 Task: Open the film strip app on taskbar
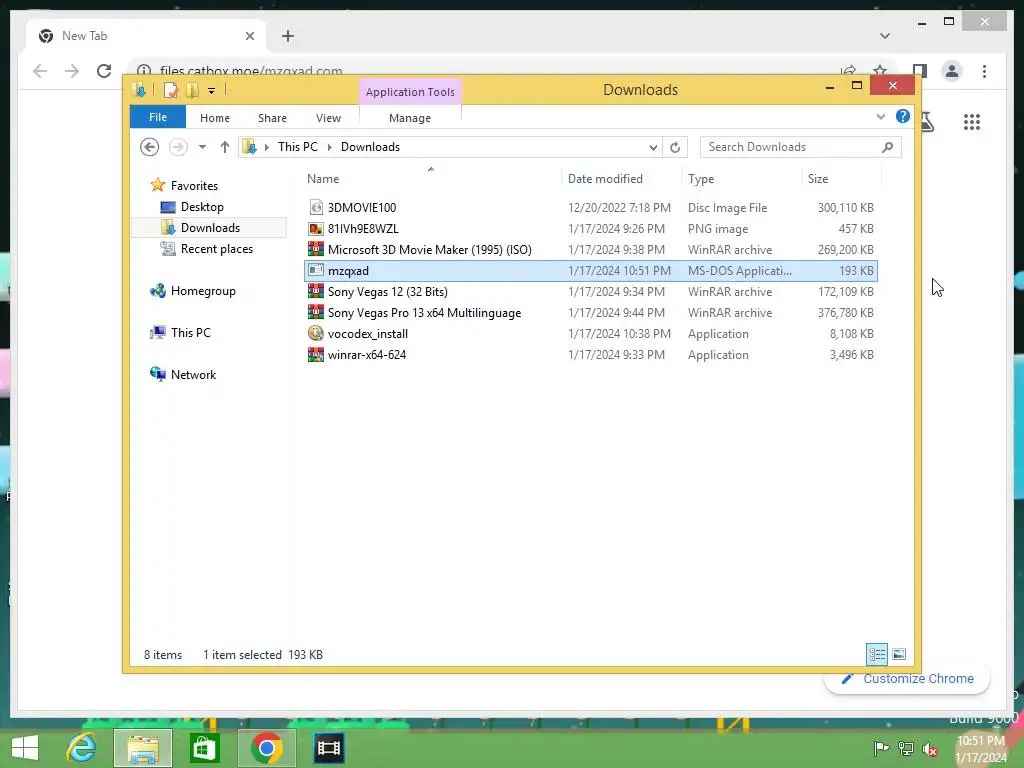328,748
